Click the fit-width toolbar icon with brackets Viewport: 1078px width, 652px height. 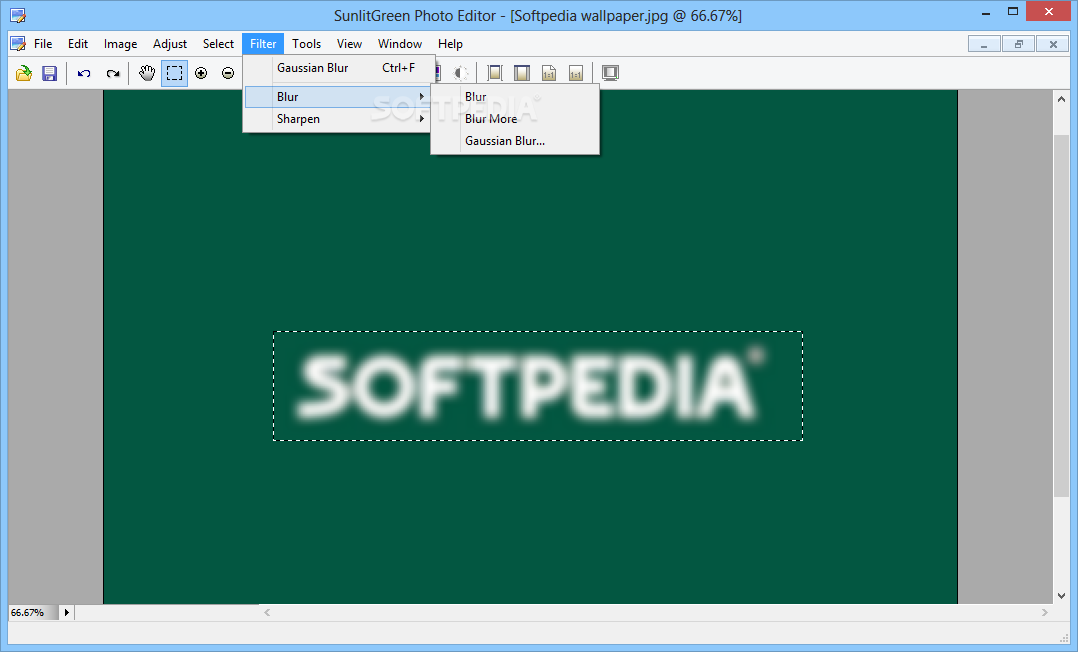(x=495, y=73)
